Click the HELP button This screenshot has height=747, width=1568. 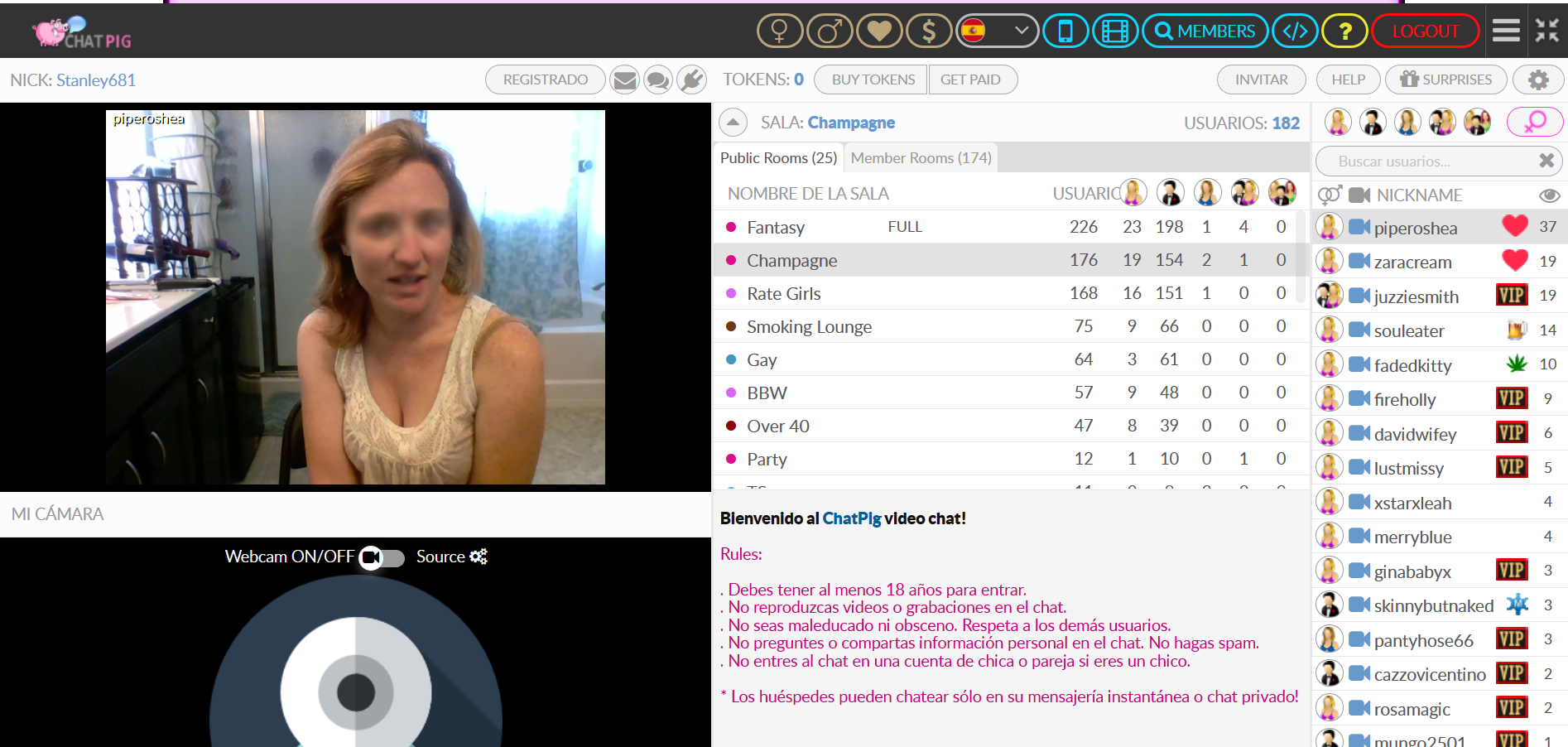(1349, 80)
